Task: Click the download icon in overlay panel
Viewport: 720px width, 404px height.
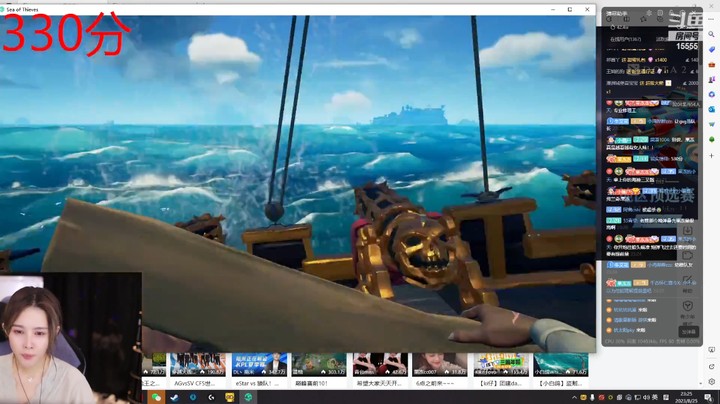Action: 687,231
